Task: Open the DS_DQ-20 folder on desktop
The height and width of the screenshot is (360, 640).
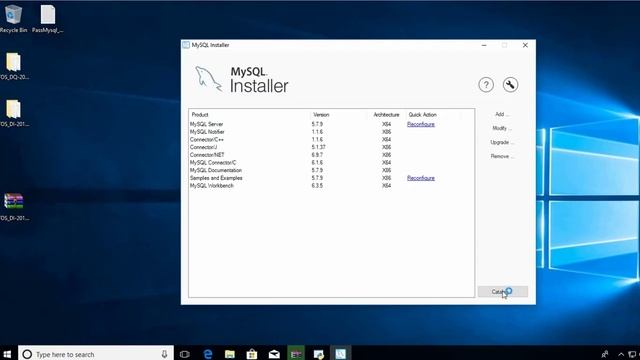Action: click(13, 66)
